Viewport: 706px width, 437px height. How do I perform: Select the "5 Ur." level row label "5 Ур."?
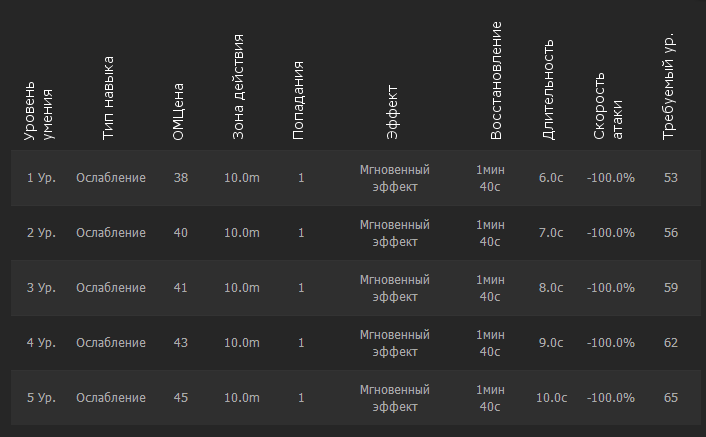coord(41,398)
